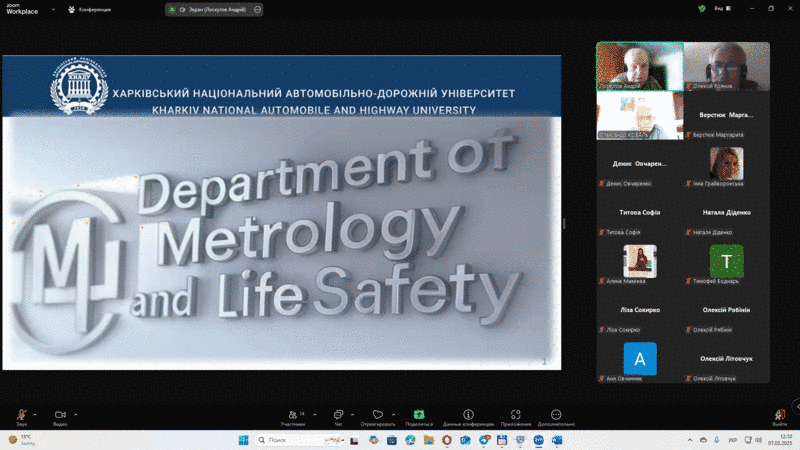
Task: Open the Word icon in the taskbar
Action: tap(557, 440)
